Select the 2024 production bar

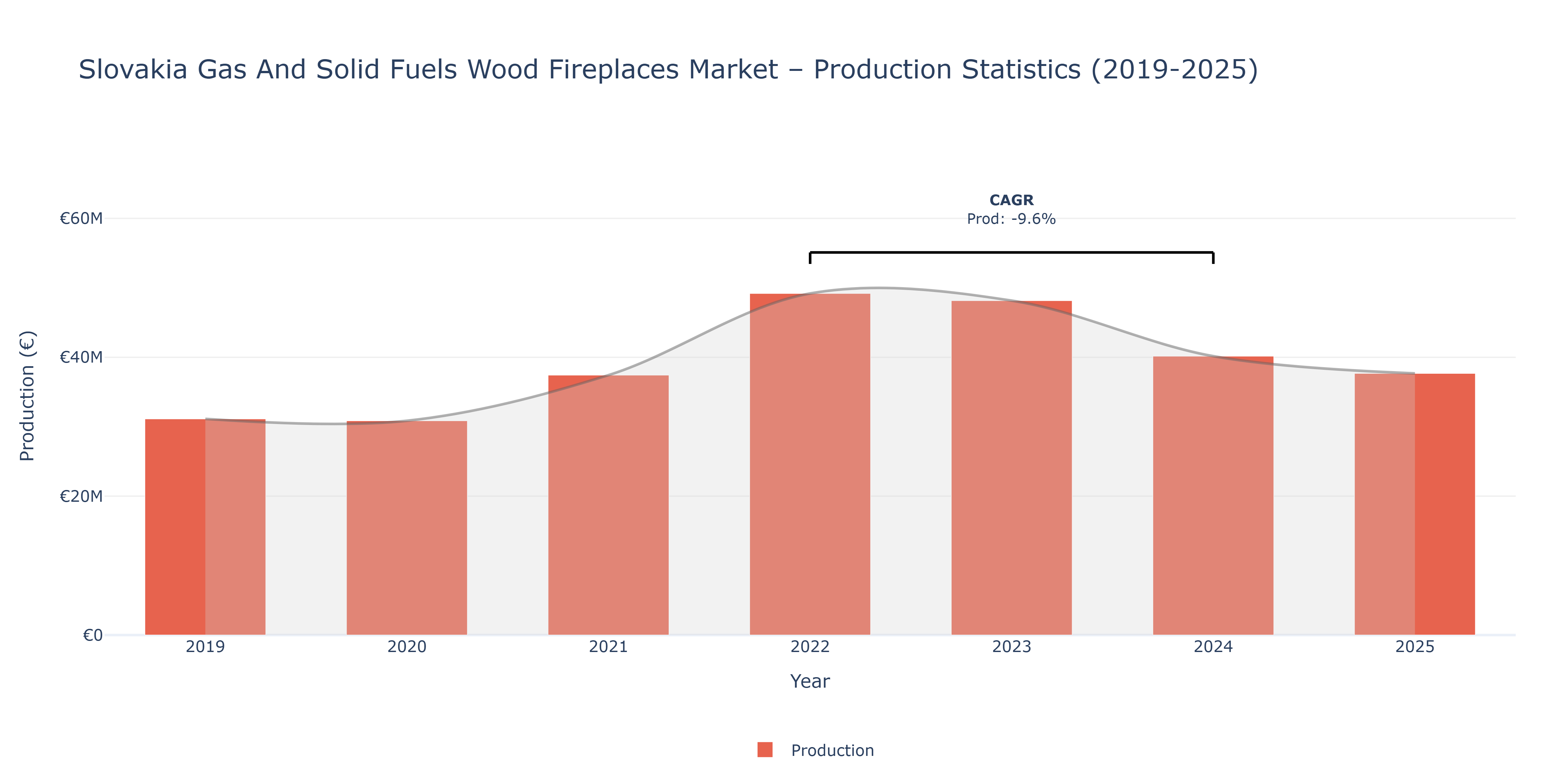click(x=1213, y=496)
